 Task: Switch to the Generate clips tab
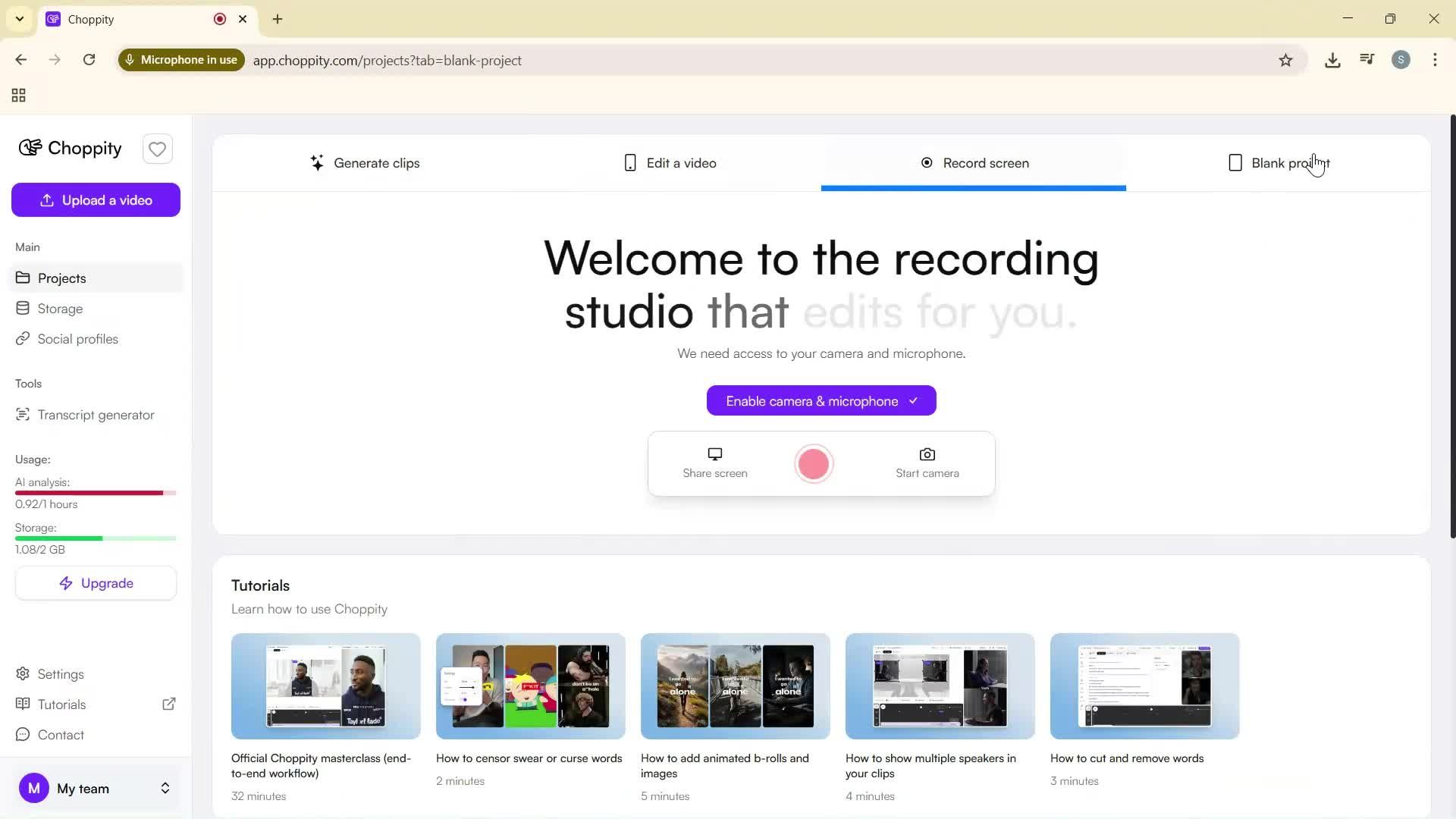pos(366,162)
